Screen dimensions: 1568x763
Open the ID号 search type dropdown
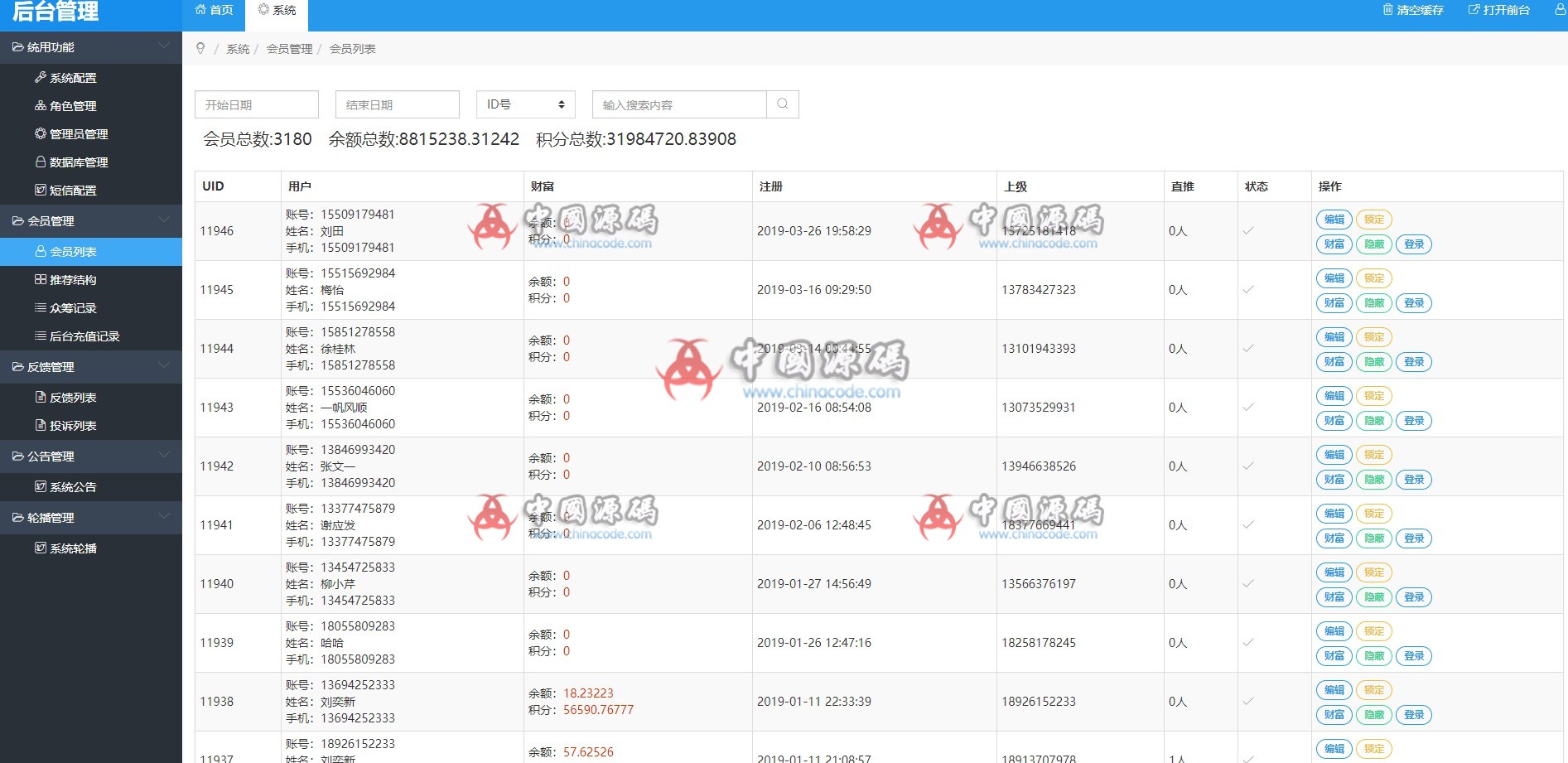click(x=524, y=104)
